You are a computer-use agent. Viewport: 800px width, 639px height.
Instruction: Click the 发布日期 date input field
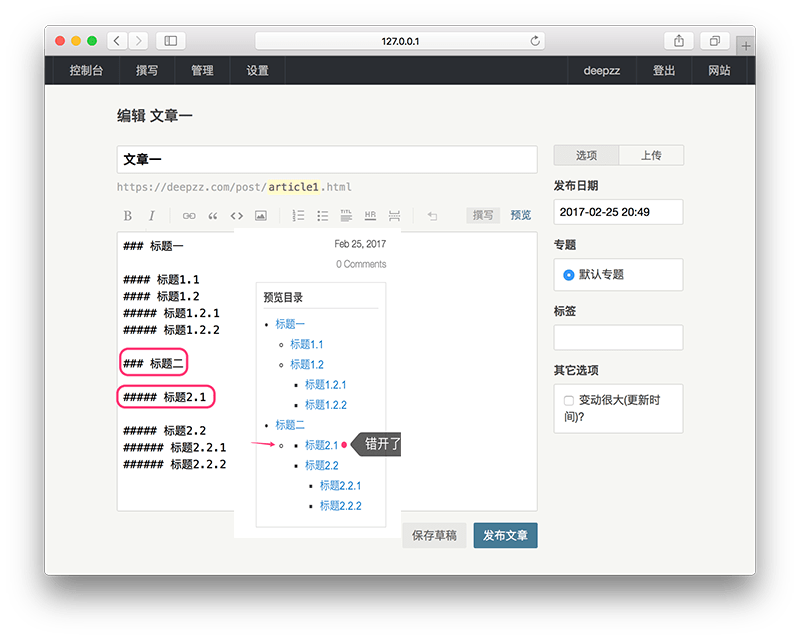click(x=618, y=212)
